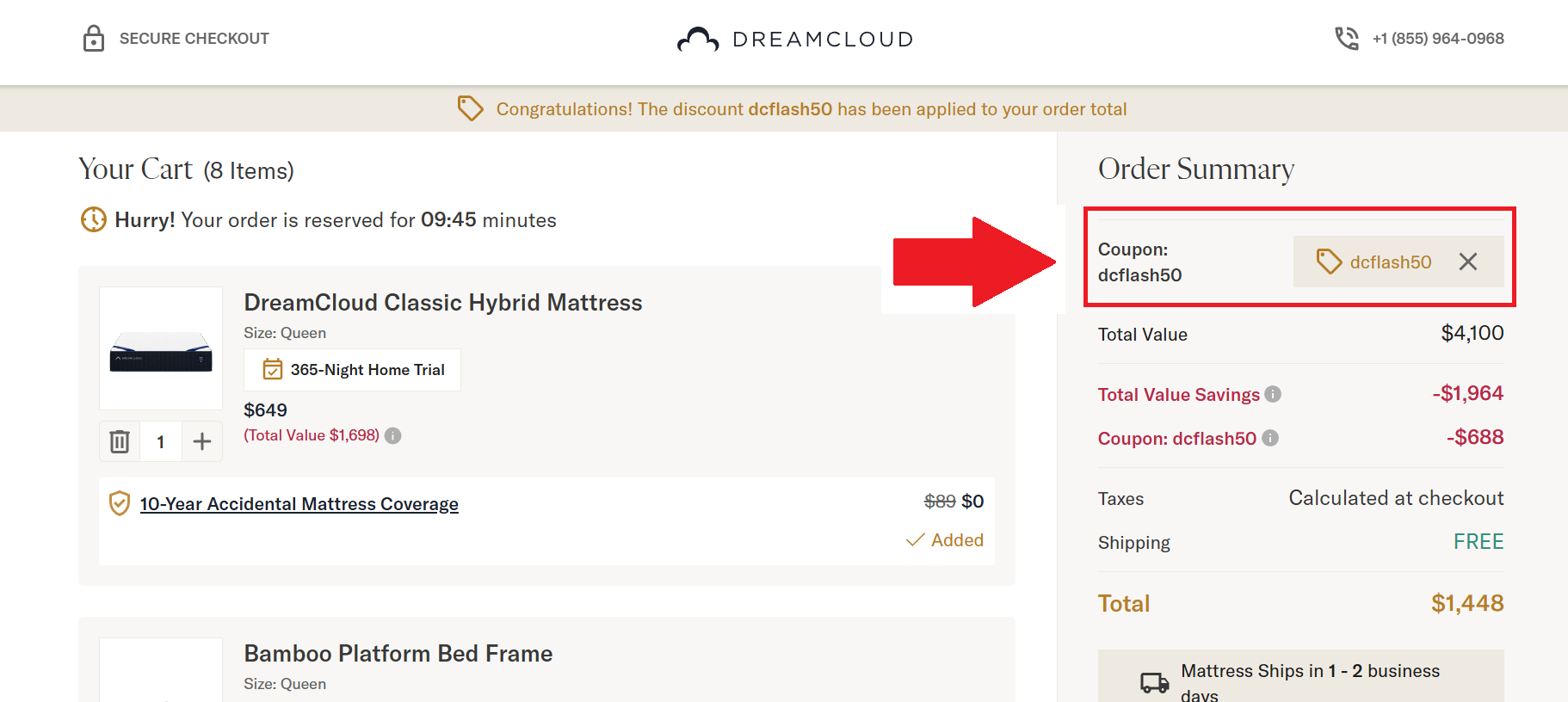Click the SECURE CHECKOUT label

point(194,39)
